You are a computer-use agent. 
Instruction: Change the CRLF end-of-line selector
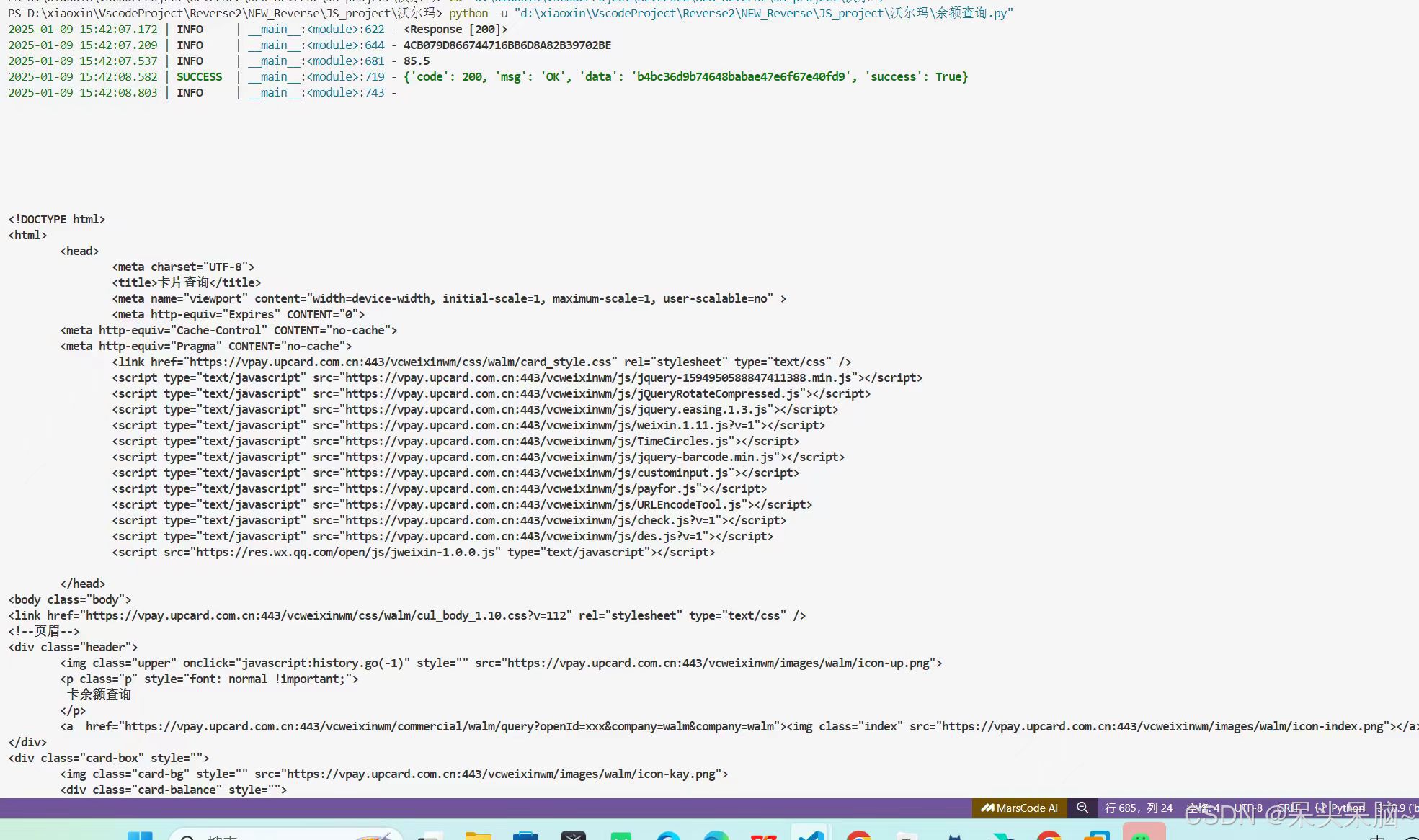(1290, 808)
